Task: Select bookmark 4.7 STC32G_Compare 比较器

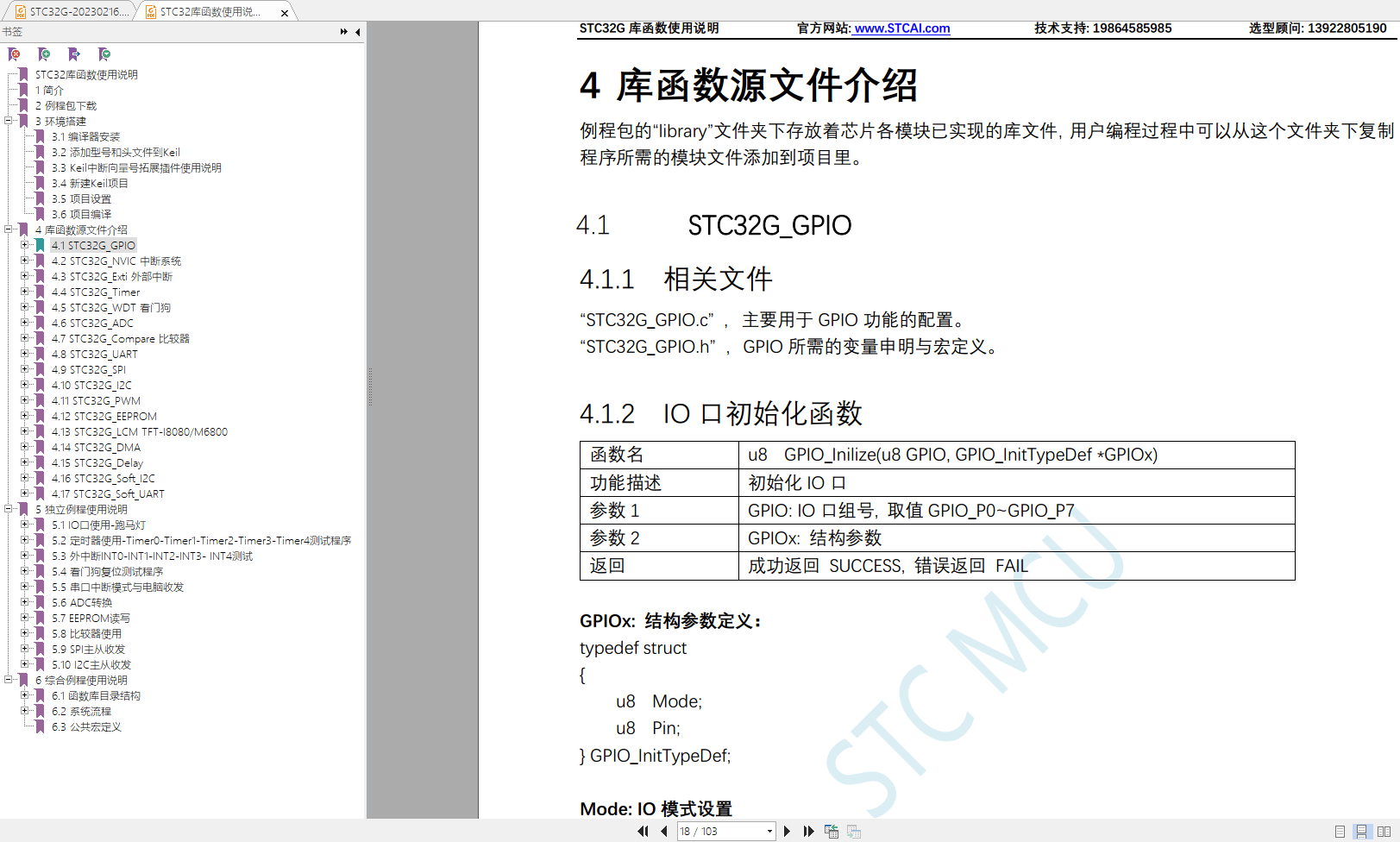Action: [x=121, y=338]
